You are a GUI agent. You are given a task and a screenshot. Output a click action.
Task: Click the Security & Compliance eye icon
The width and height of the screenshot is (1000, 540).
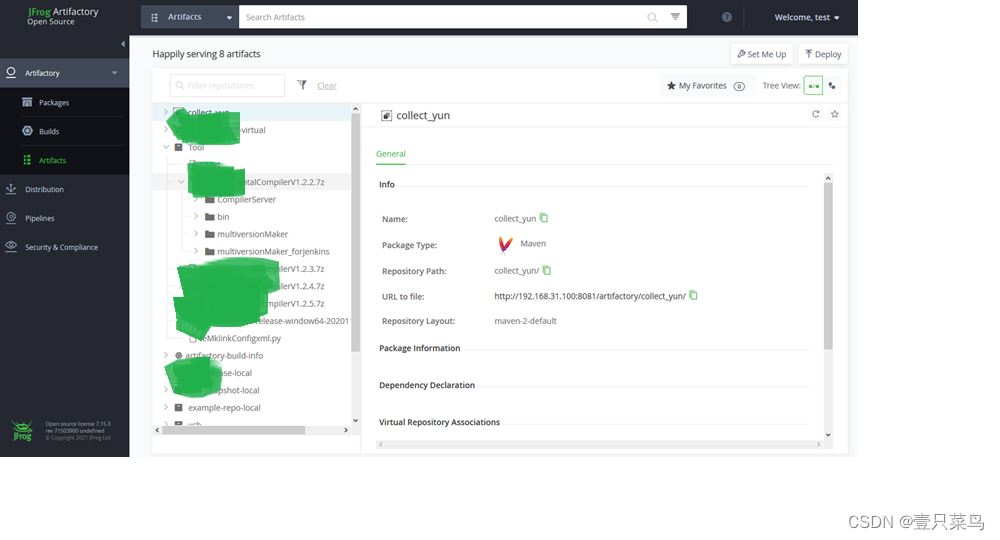click(11, 246)
